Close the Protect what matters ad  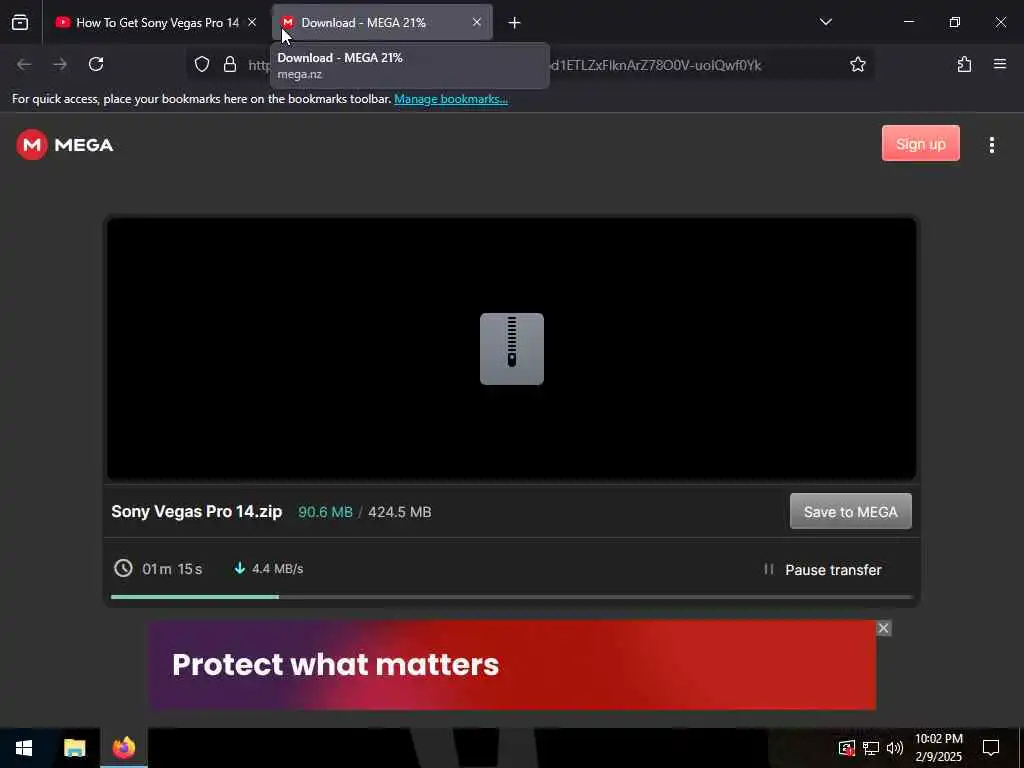click(x=884, y=628)
